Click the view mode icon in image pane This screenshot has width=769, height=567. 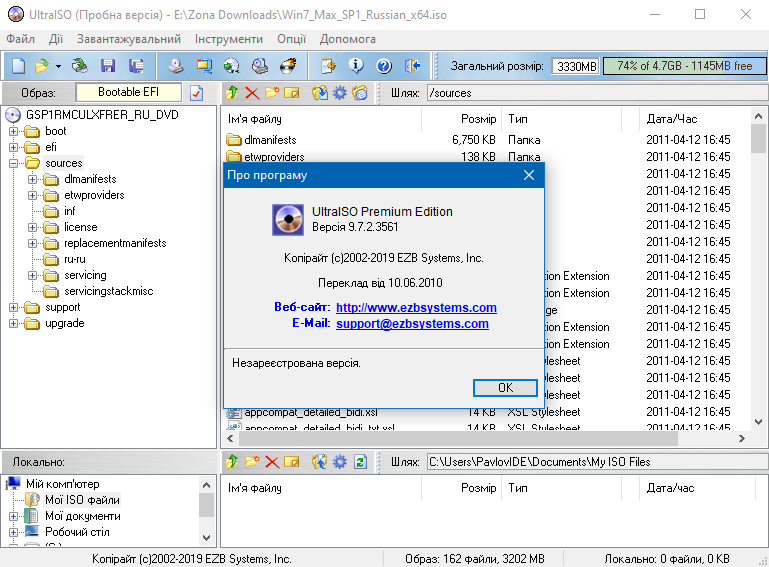click(359, 92)
